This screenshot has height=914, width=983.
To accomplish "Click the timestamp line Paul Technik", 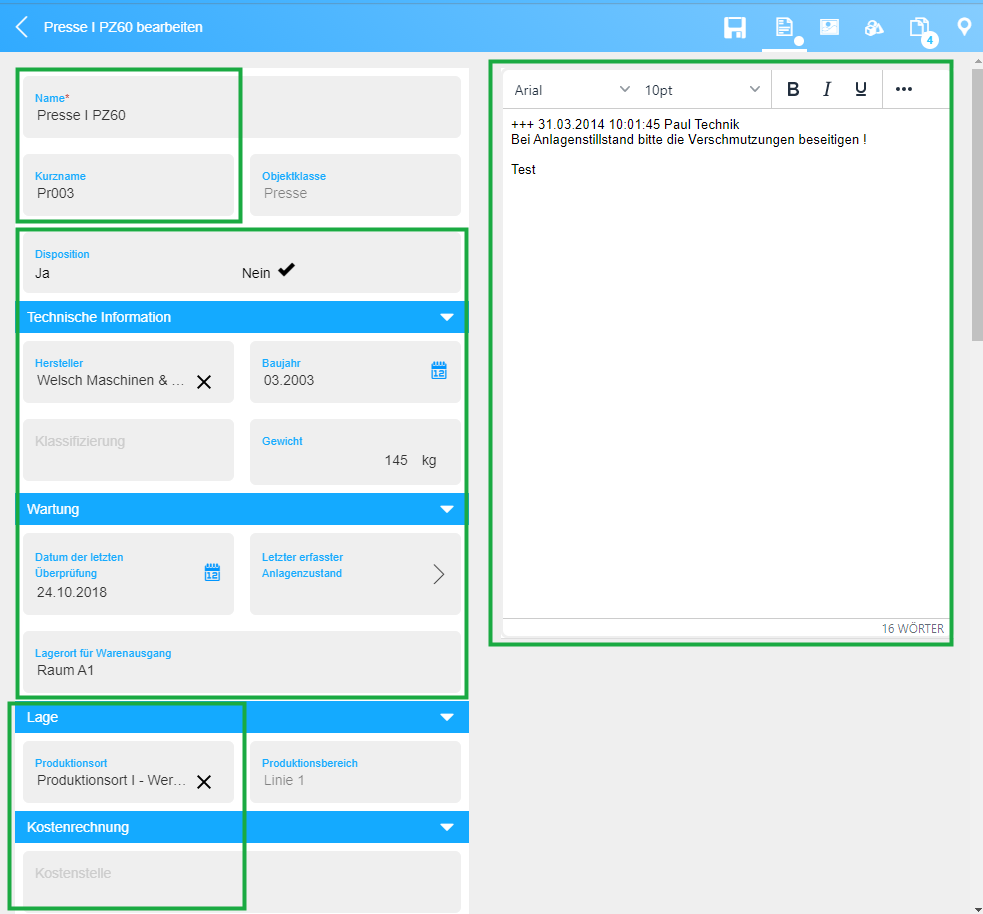I will (x=625, y=124).
